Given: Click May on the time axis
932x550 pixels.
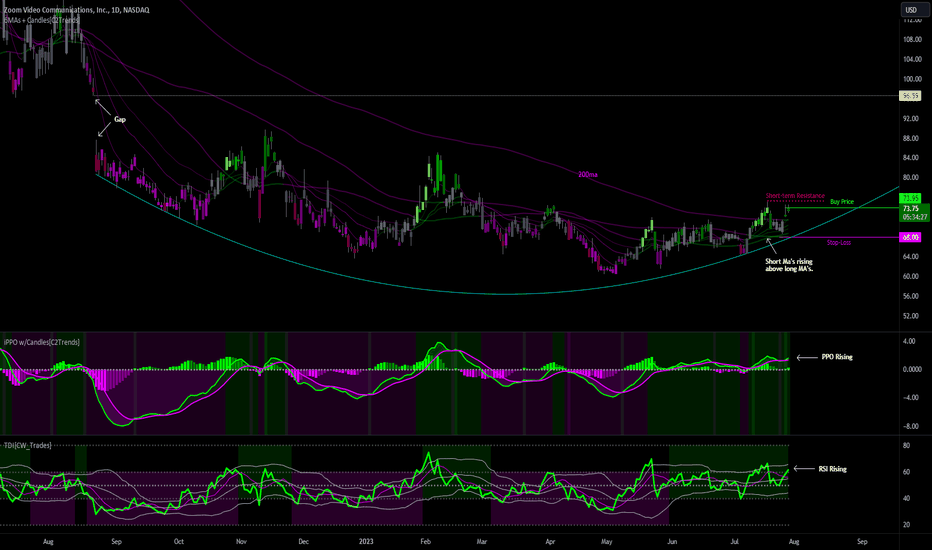Looking at the screenshot, I should (x=606, y=542).
